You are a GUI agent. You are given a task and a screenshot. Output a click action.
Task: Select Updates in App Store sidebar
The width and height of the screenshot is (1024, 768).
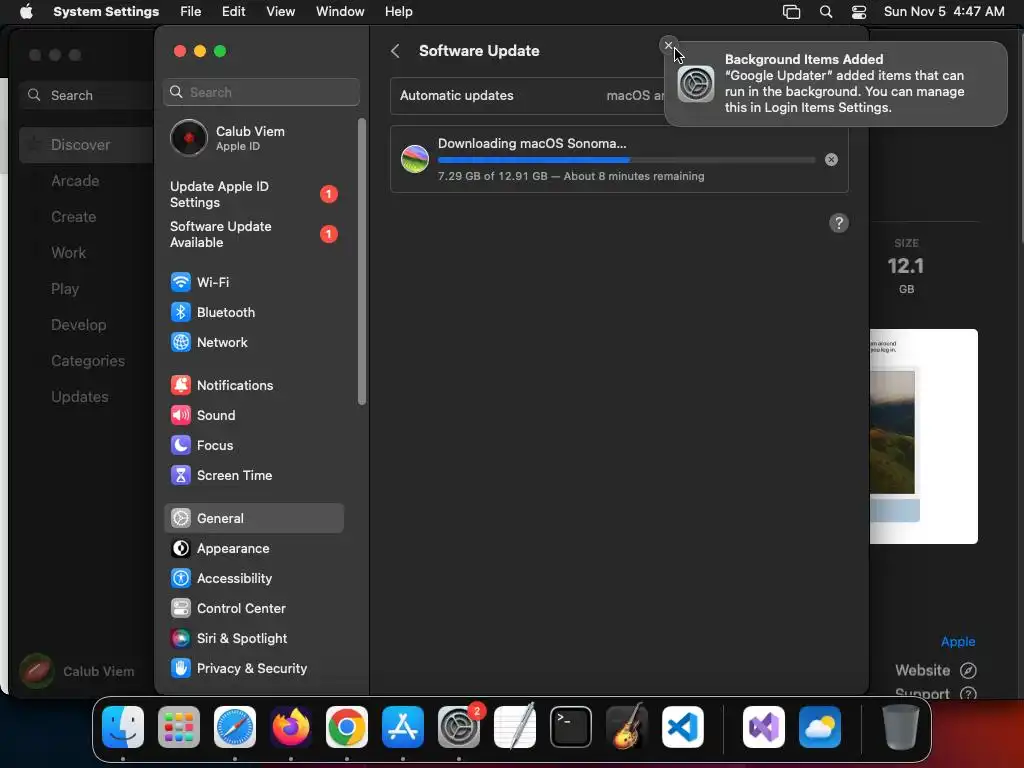pyautogui.click(x=80, y=397)
